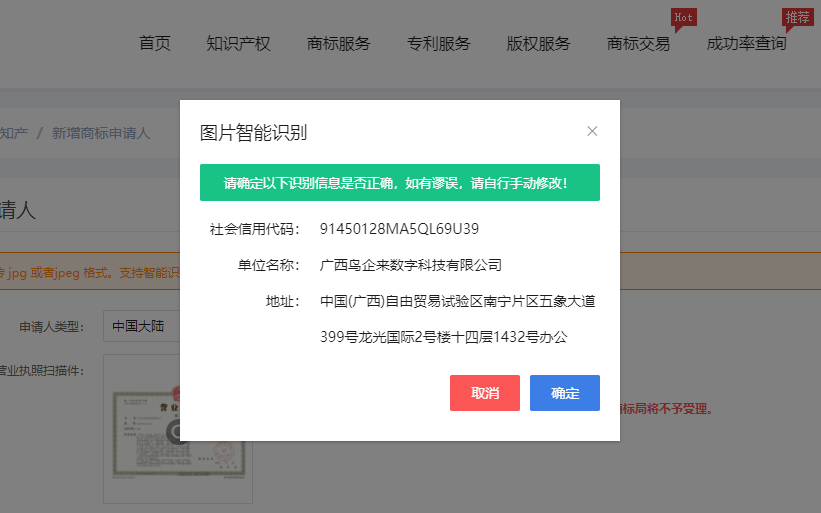Click the red 取消 button
Image resolution: width=821 pixels, height=513 pixels.
(485, 393)
